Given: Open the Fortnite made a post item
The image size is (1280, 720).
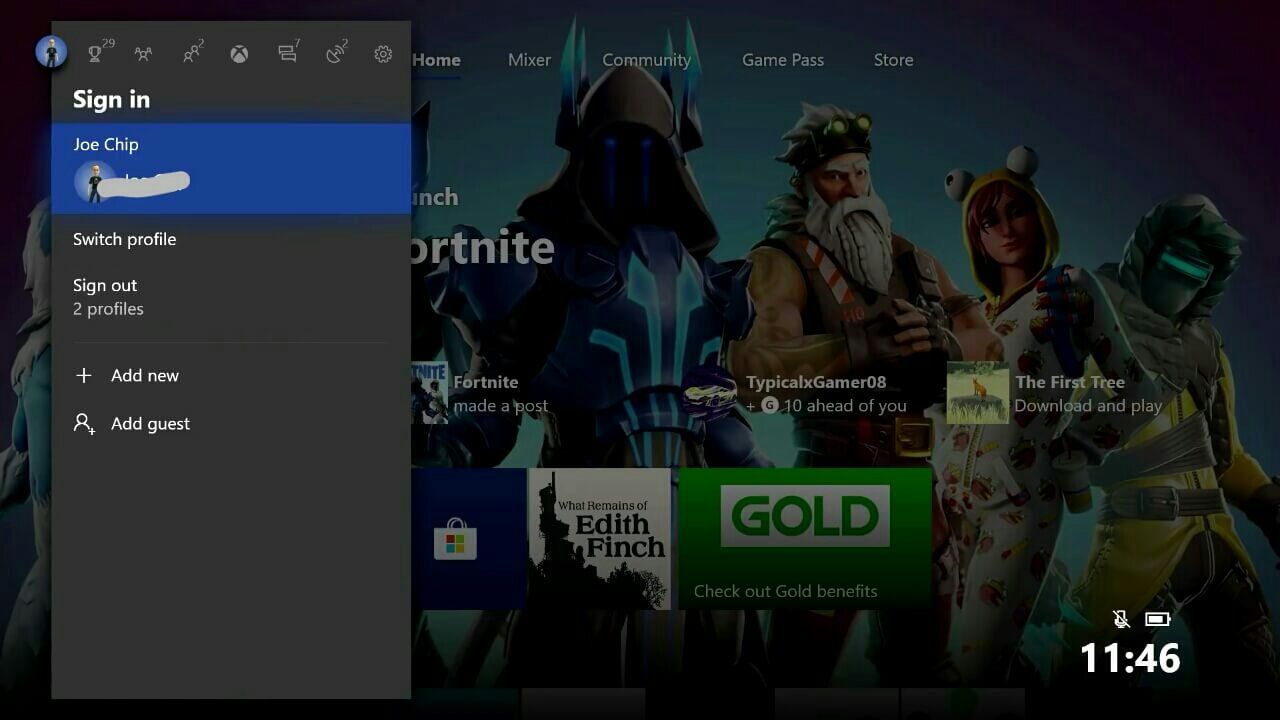Looking at the screenshot, I should point(481,393).
